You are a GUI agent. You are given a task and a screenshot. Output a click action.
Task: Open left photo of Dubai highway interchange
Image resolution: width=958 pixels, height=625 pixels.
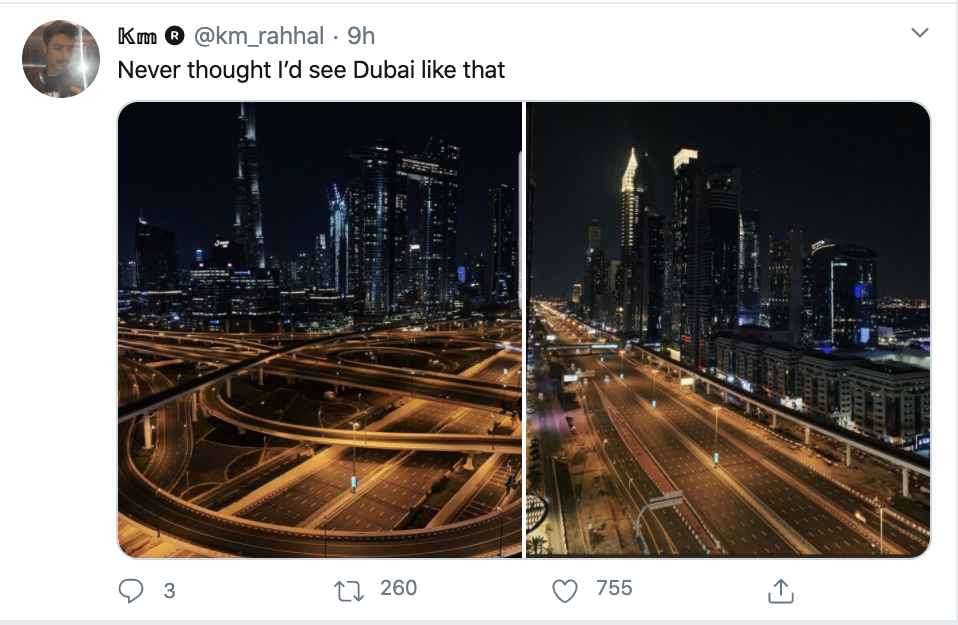click(320, 330)
